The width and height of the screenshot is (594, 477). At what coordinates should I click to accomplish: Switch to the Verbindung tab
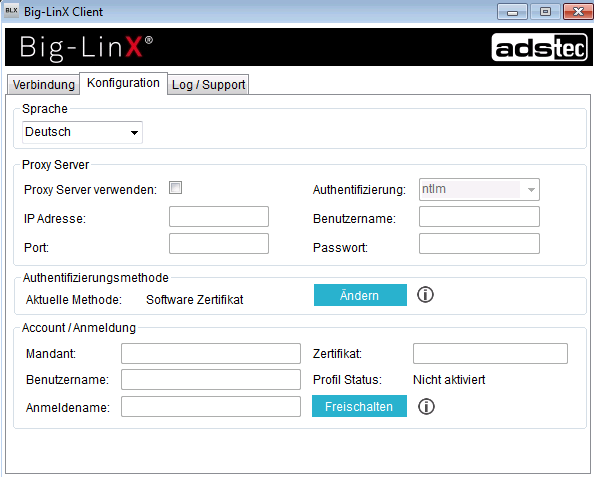click(44, 84)
